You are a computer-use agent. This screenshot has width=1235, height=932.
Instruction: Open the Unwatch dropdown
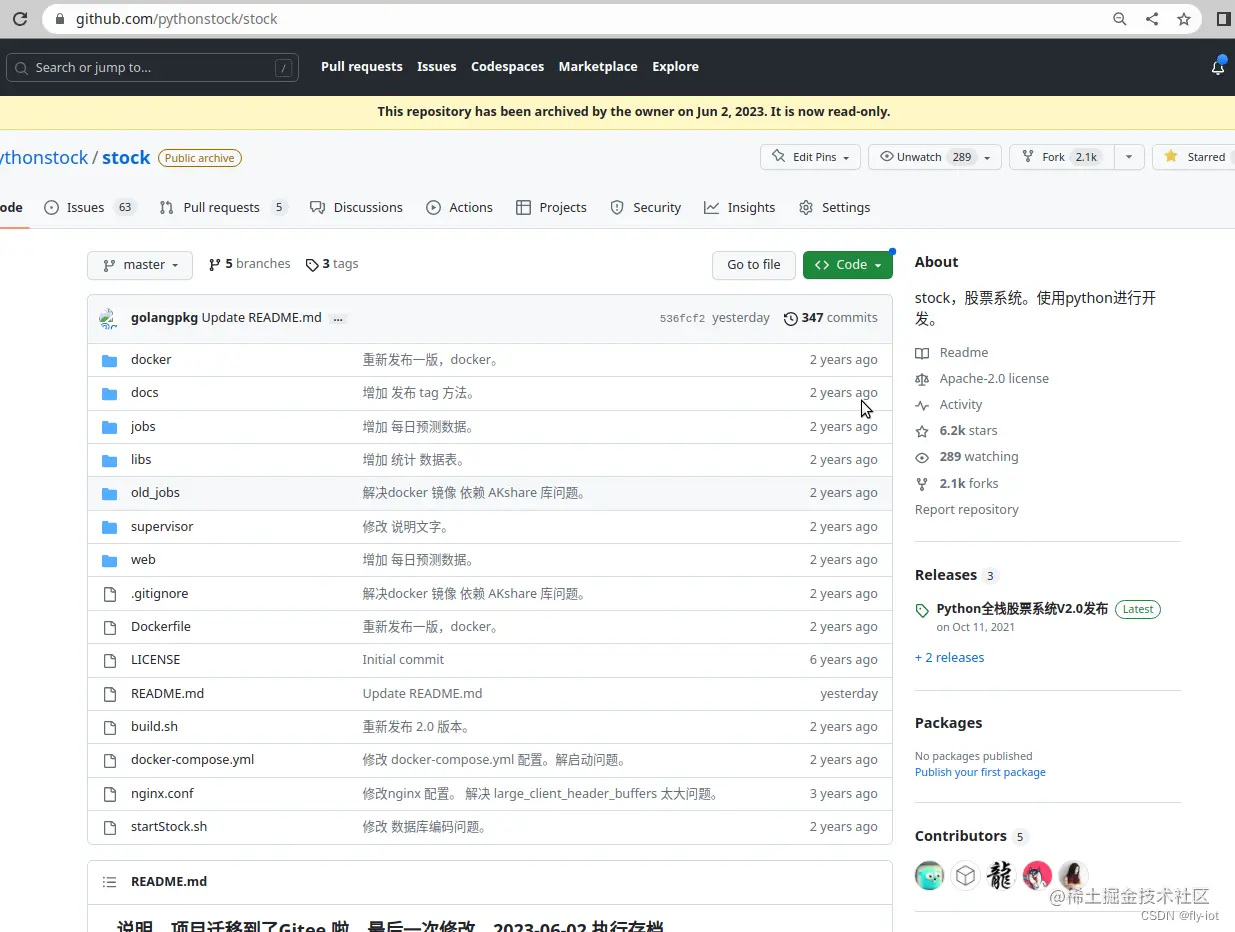click(x=934, y=157)
